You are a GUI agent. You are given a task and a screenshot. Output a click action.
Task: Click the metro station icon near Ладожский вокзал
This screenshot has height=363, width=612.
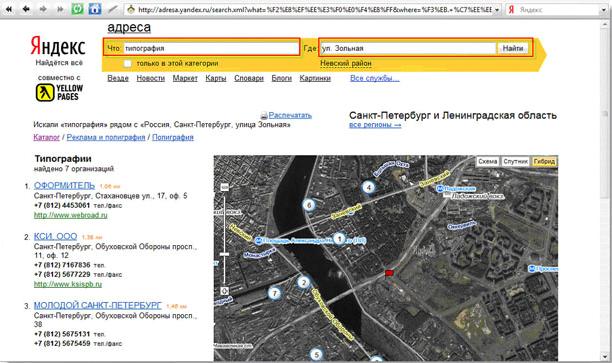[439, 189]
